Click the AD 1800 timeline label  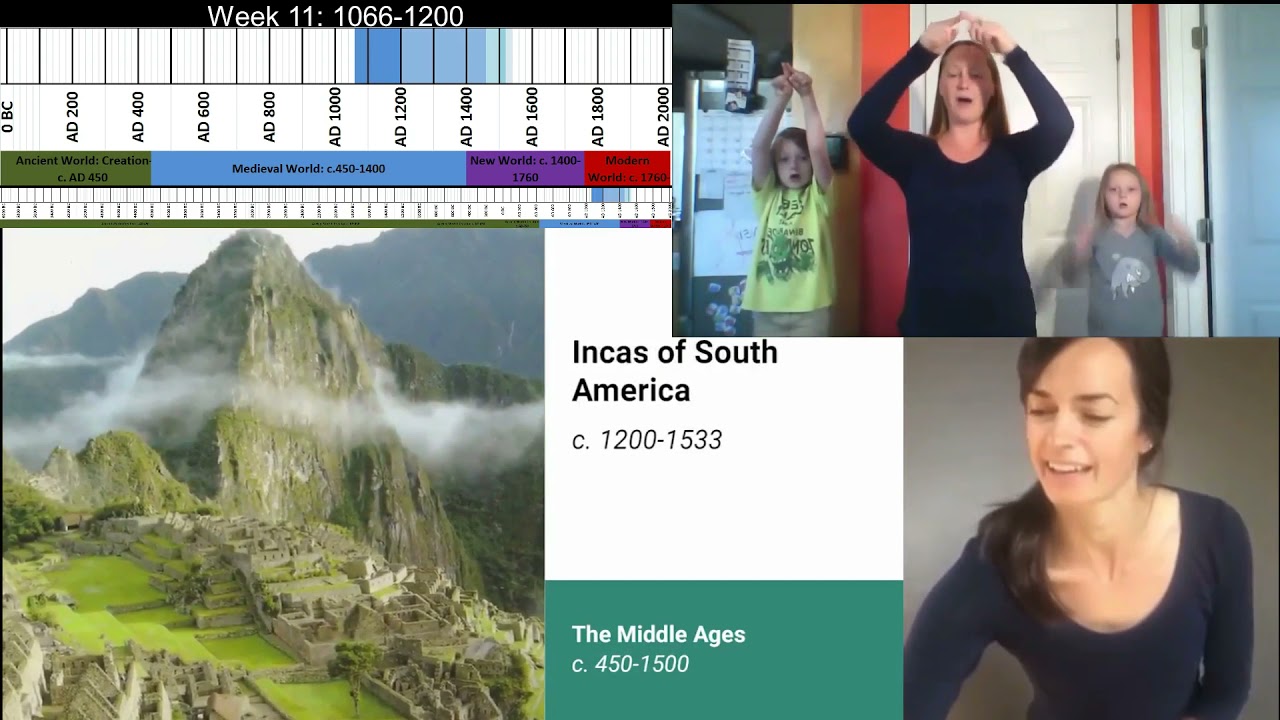click(598, 117)
